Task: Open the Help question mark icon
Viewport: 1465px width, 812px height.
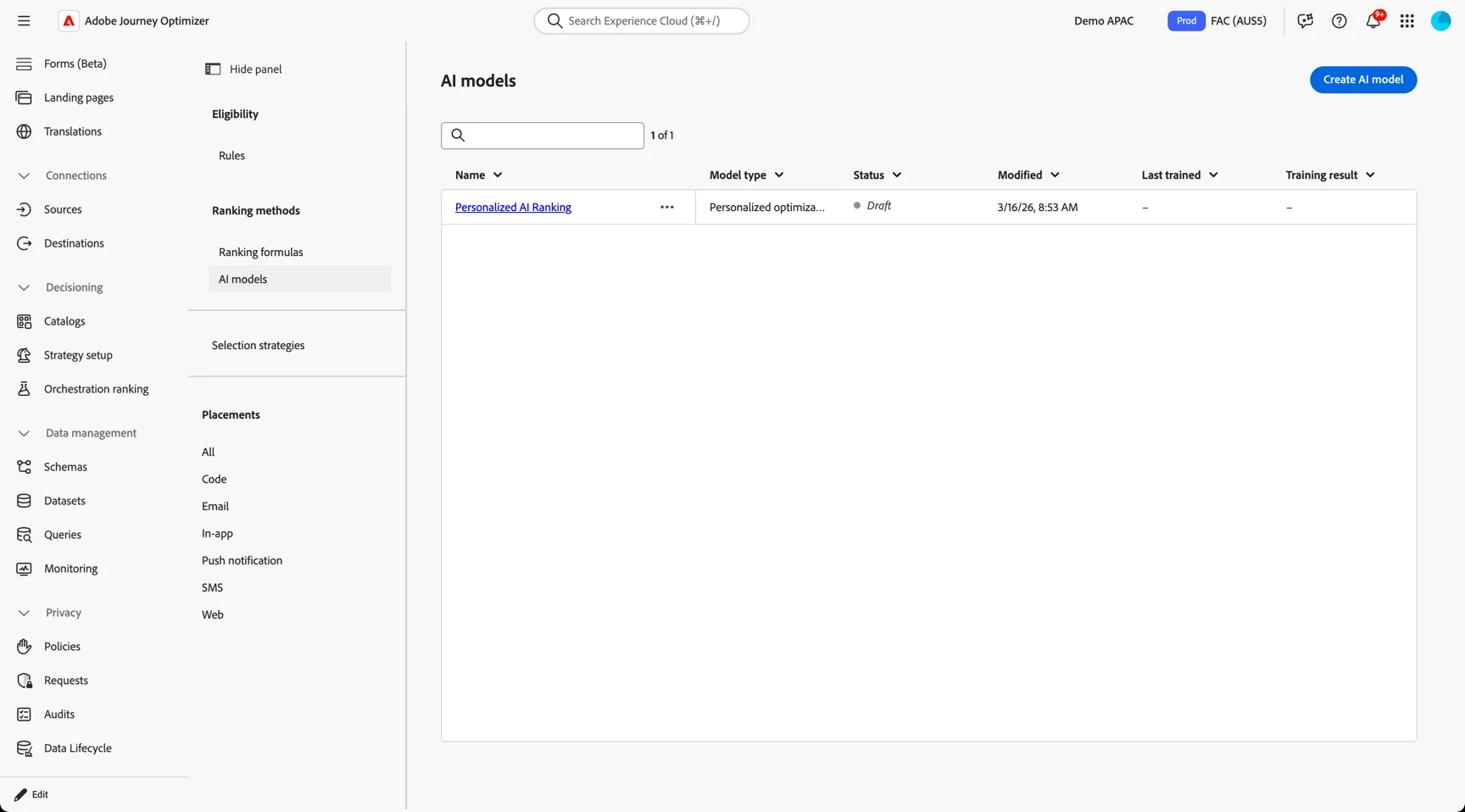Action: [x=1339, y=21]
